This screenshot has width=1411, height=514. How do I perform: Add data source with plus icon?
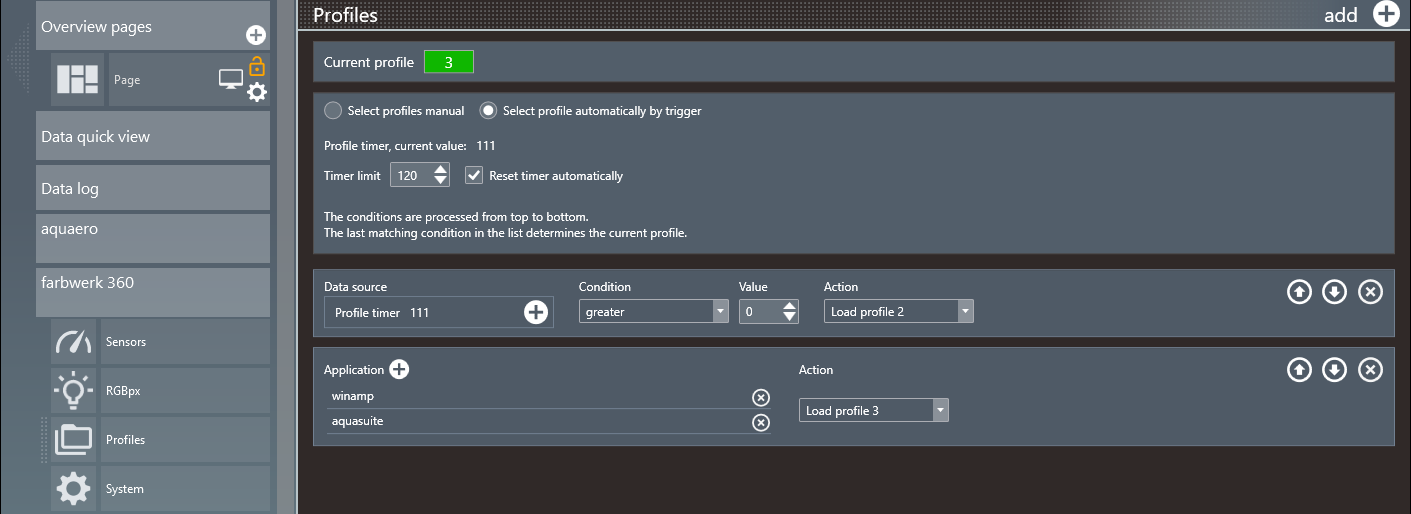click(x=536, y=313)
